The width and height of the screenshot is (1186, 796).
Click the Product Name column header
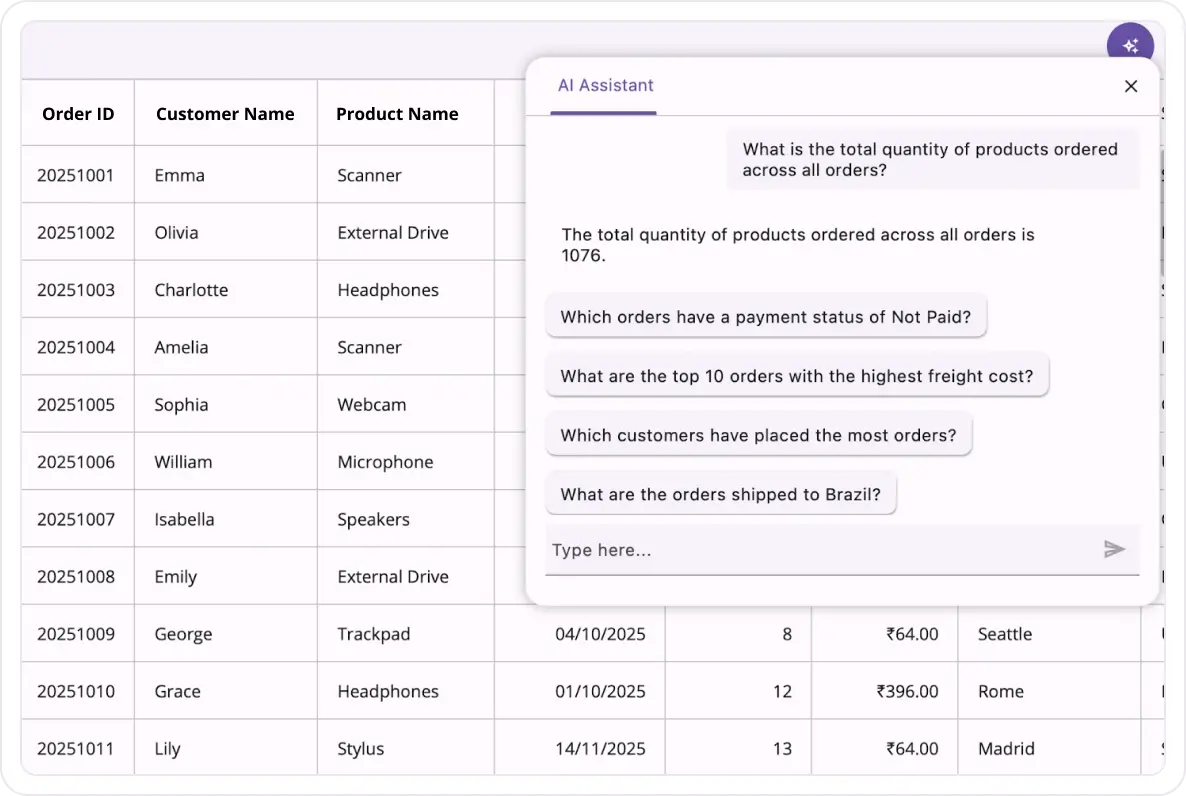click(397, 114)
